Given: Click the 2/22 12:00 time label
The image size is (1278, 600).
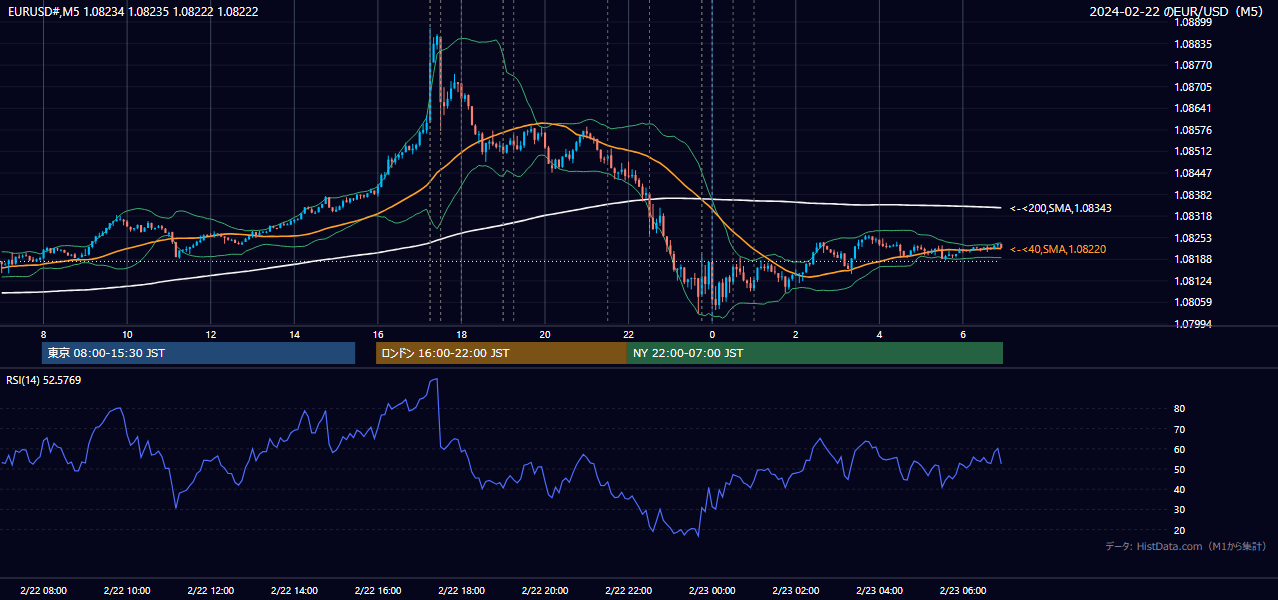Looking at the screenshot, I should point(210,590).
